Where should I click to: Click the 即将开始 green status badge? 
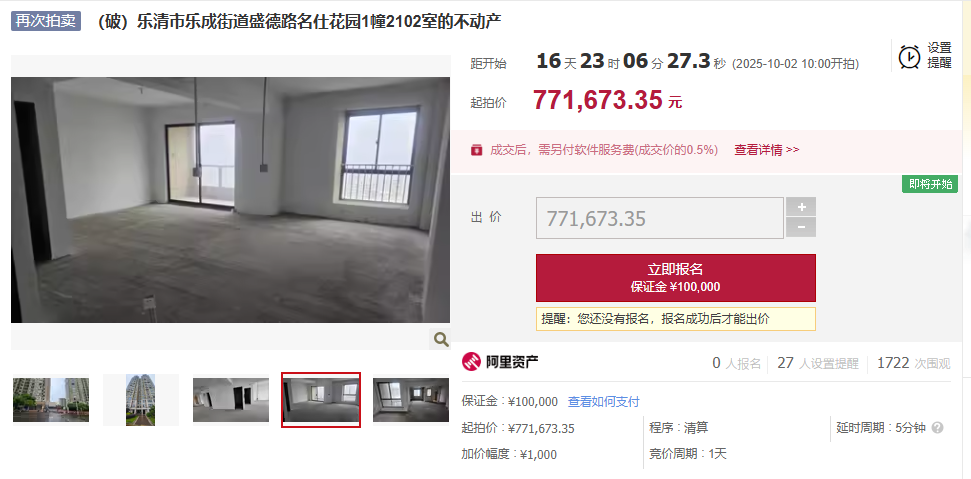click(x=930, y=184)
